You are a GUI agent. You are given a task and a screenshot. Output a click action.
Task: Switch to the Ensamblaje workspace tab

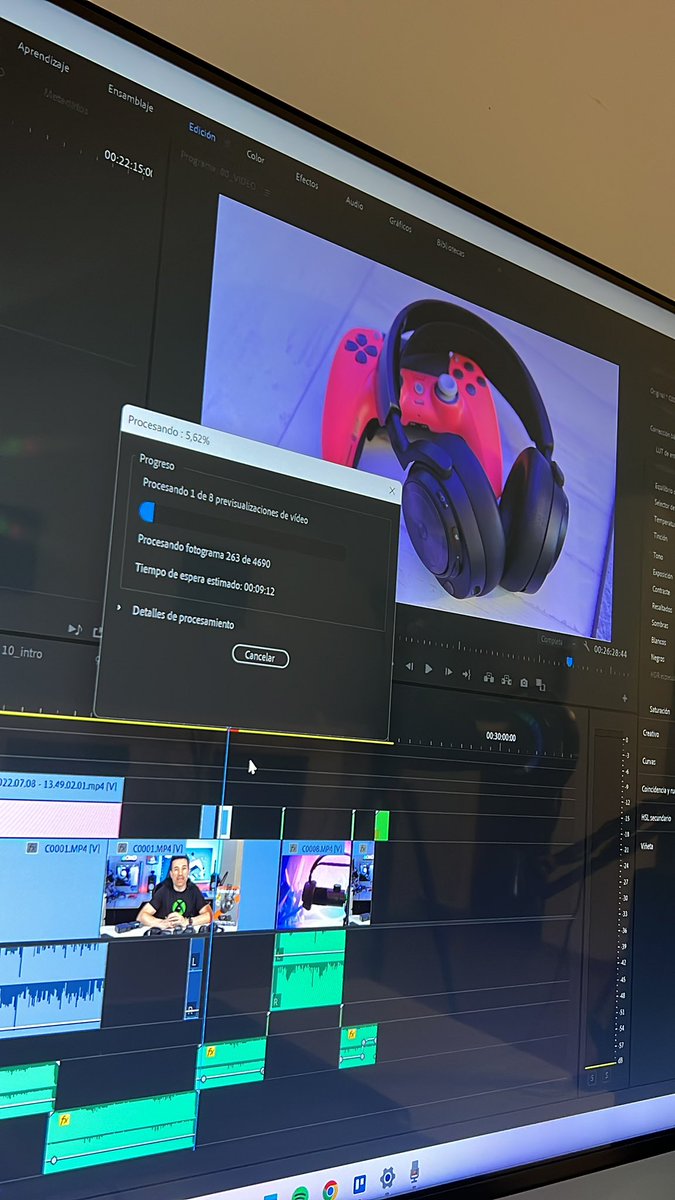[130, 98]
